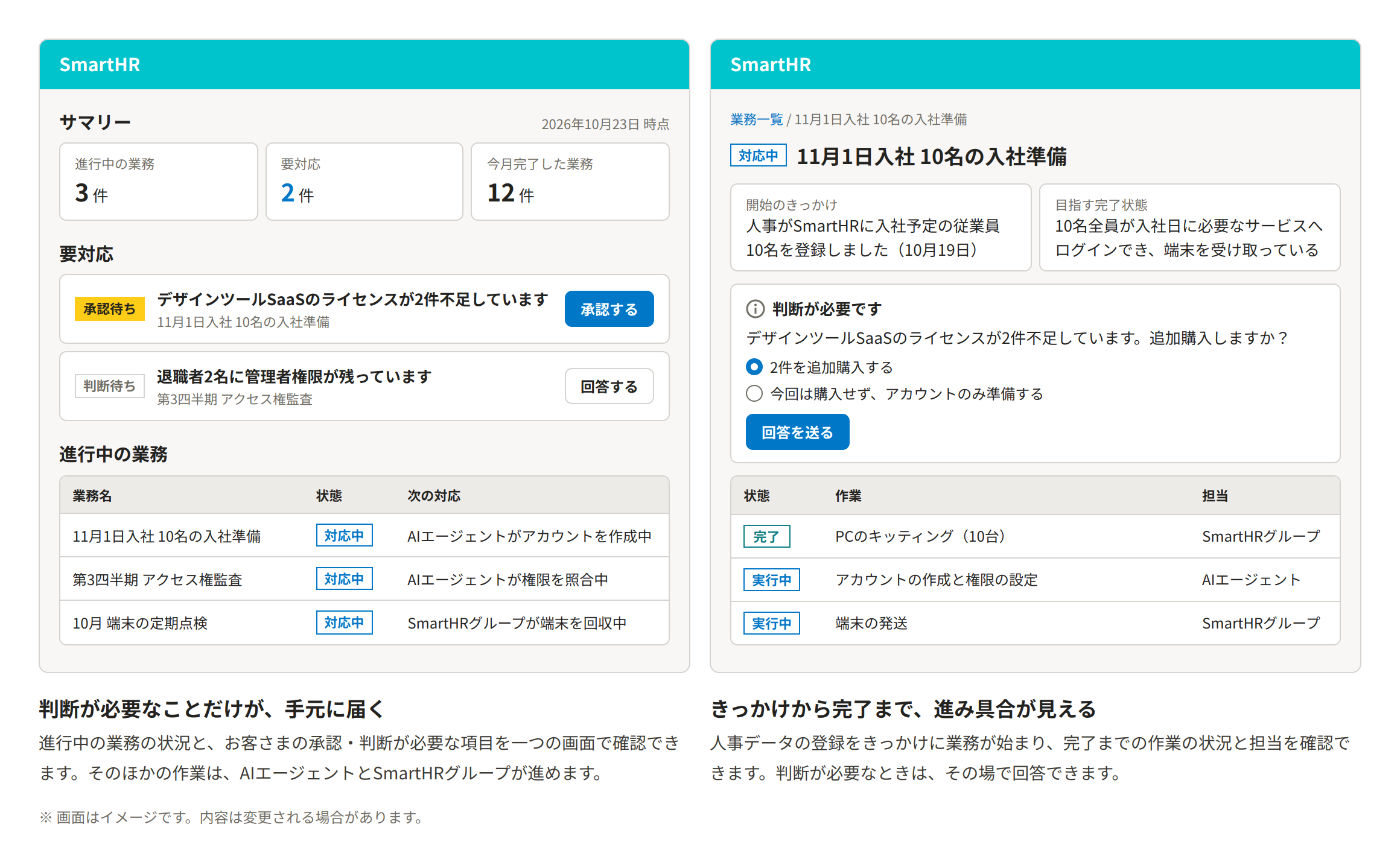Viewport: 1400px width, 865px height.
Task: Click task アカウントの作成と権限の設定
Action: [x=936, y=580]
